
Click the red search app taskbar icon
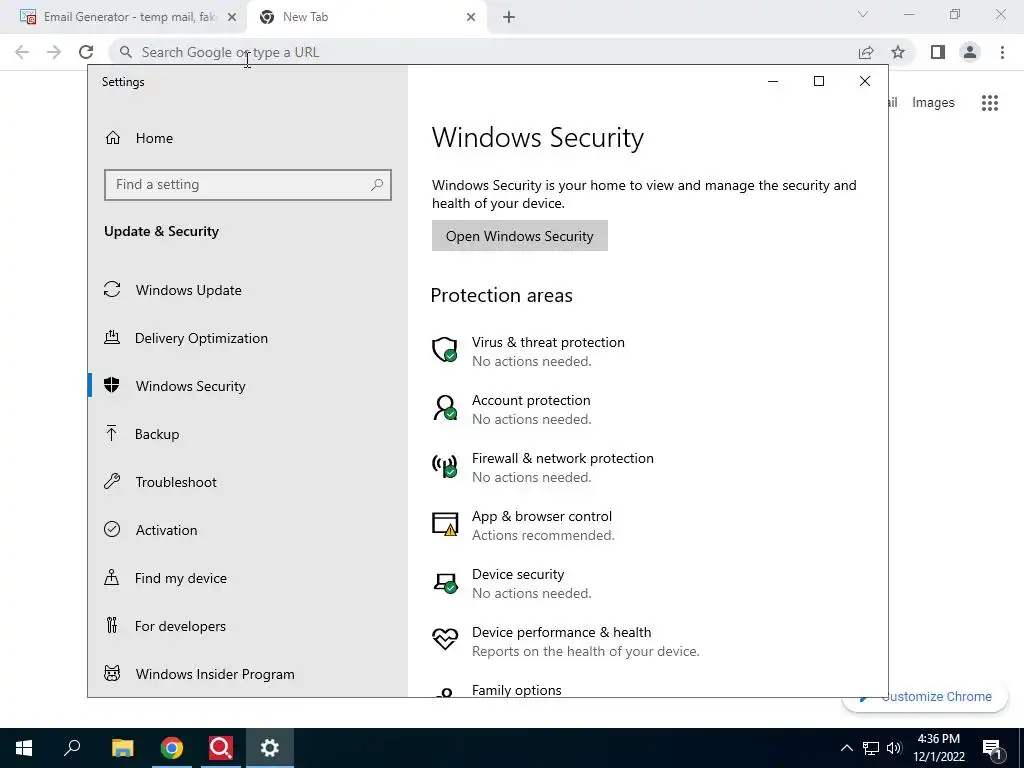point(221,748)
